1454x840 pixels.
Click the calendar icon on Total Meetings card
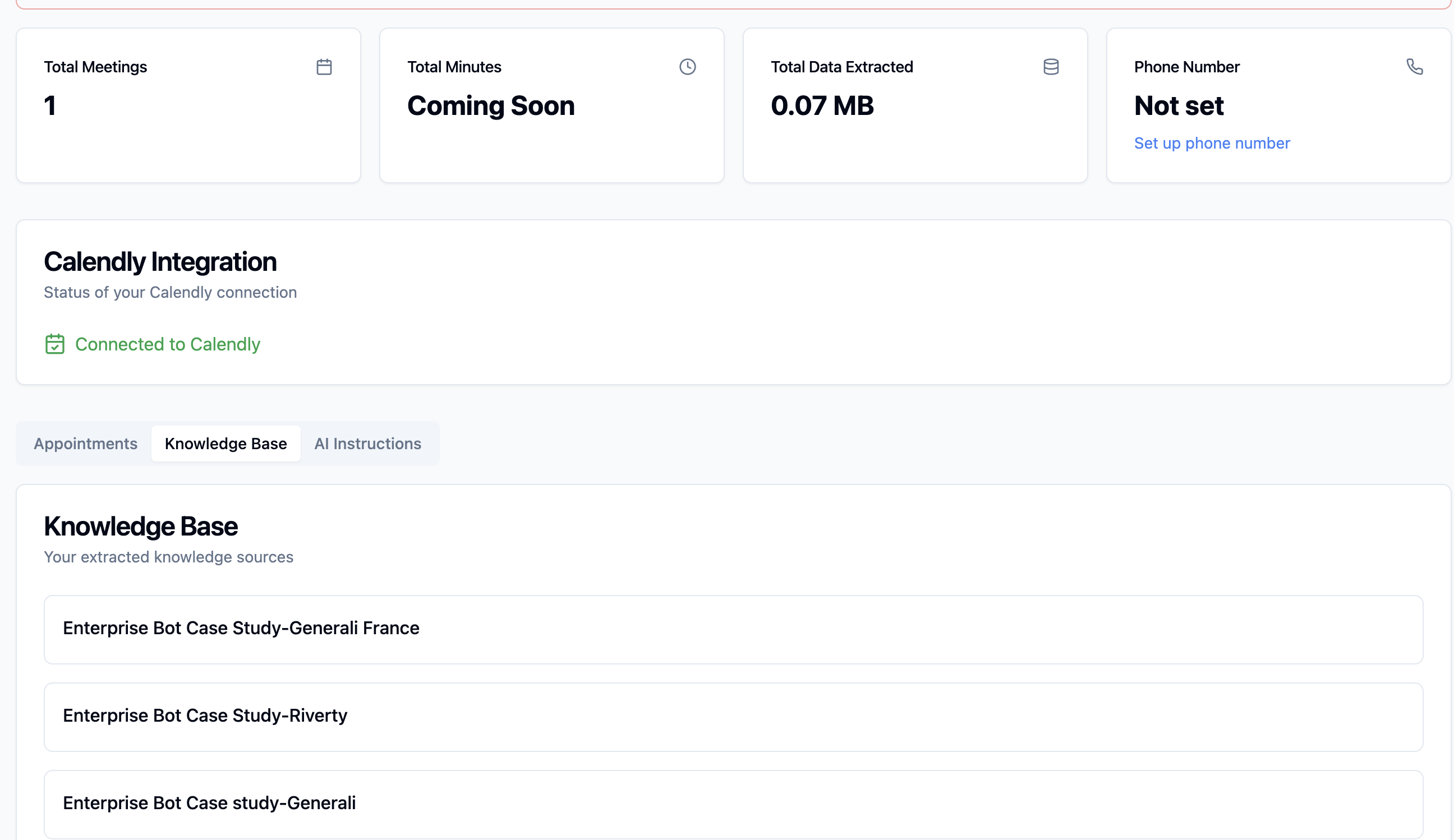[x=324, y=67]
